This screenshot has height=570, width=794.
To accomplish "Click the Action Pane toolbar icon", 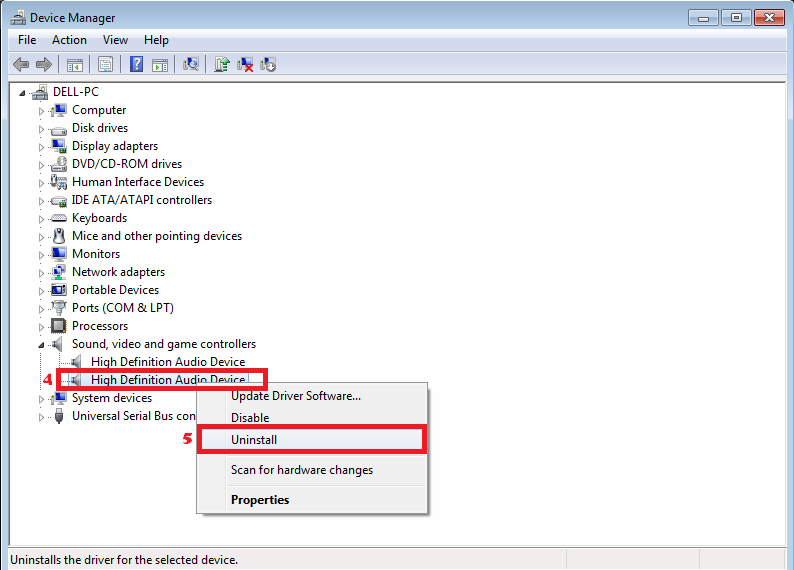I will tap(160, 65).
